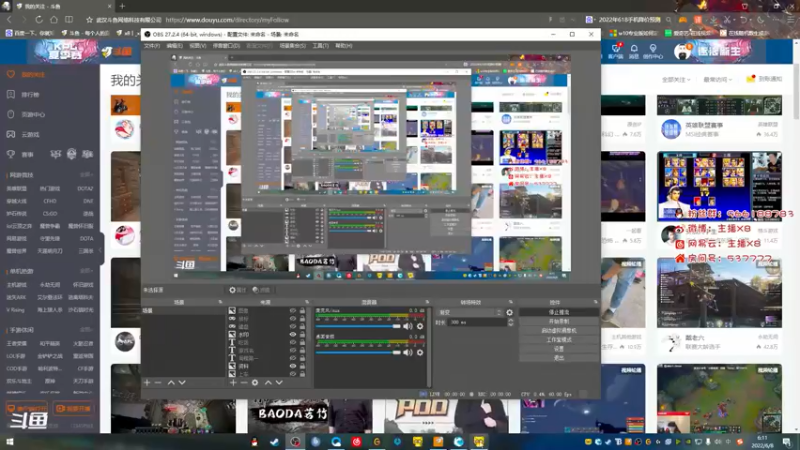
Task: Move scene down arrow in Scenes panel
Action: click(x=182, y=382)
